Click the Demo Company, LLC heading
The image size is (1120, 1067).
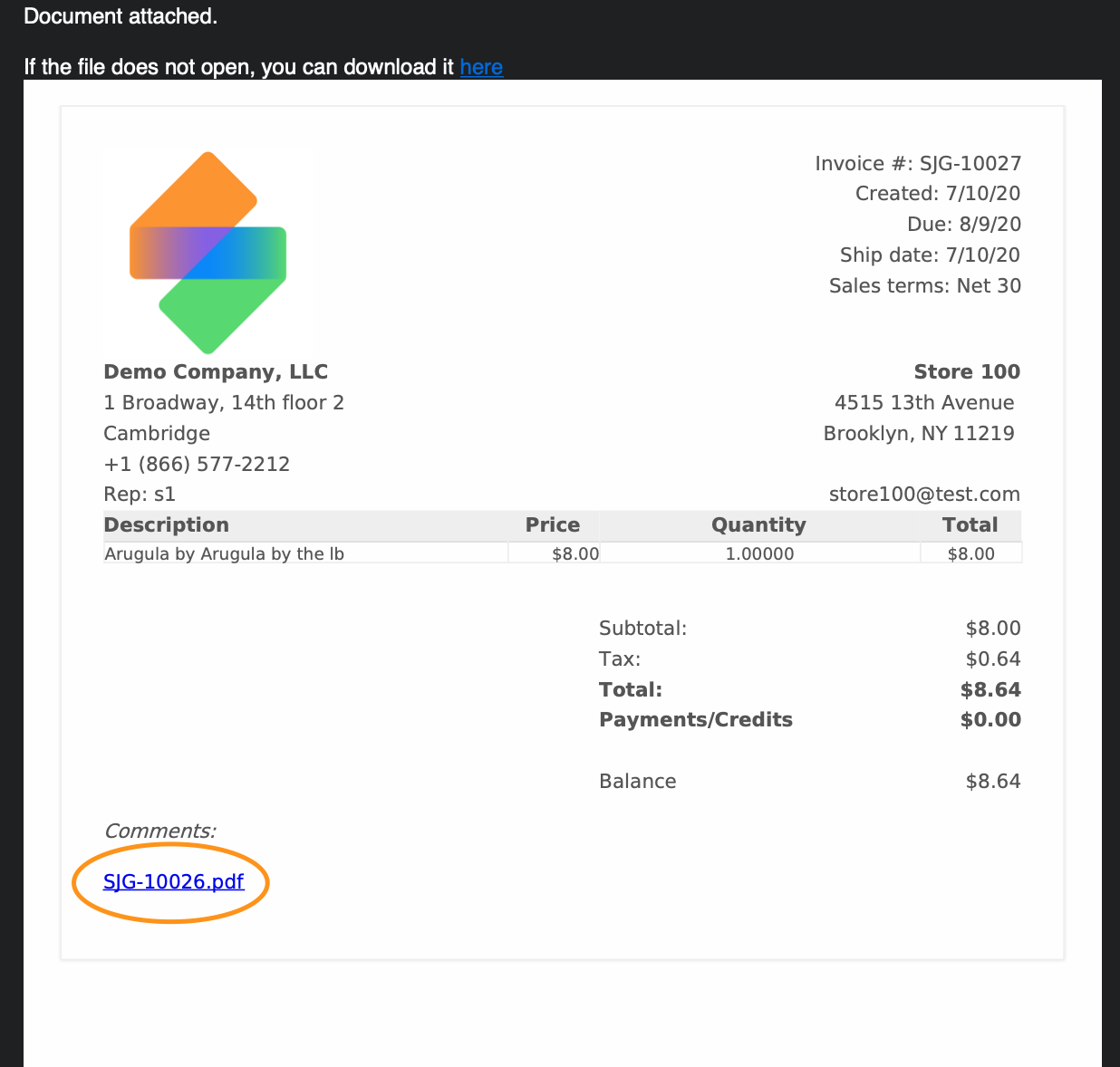[216, 372]
